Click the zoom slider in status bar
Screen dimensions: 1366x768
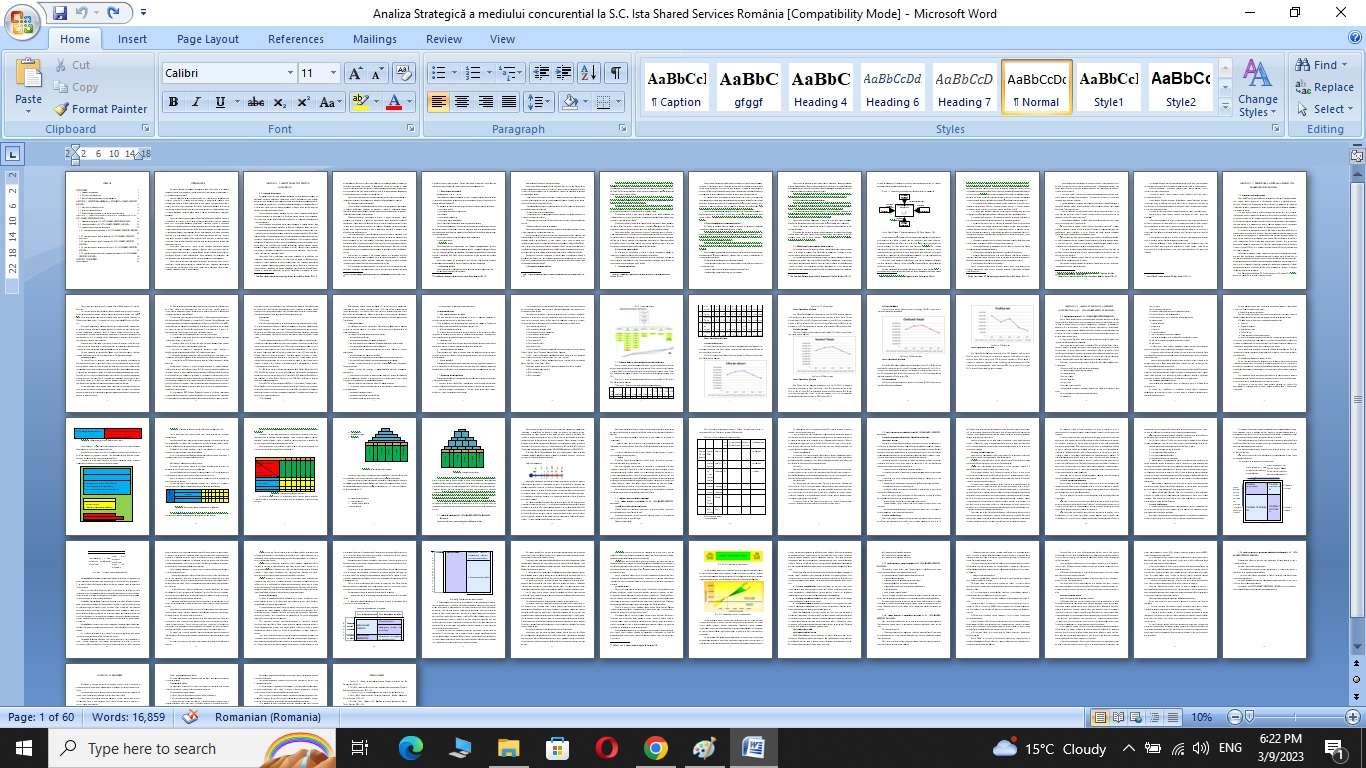point(1292,717)
